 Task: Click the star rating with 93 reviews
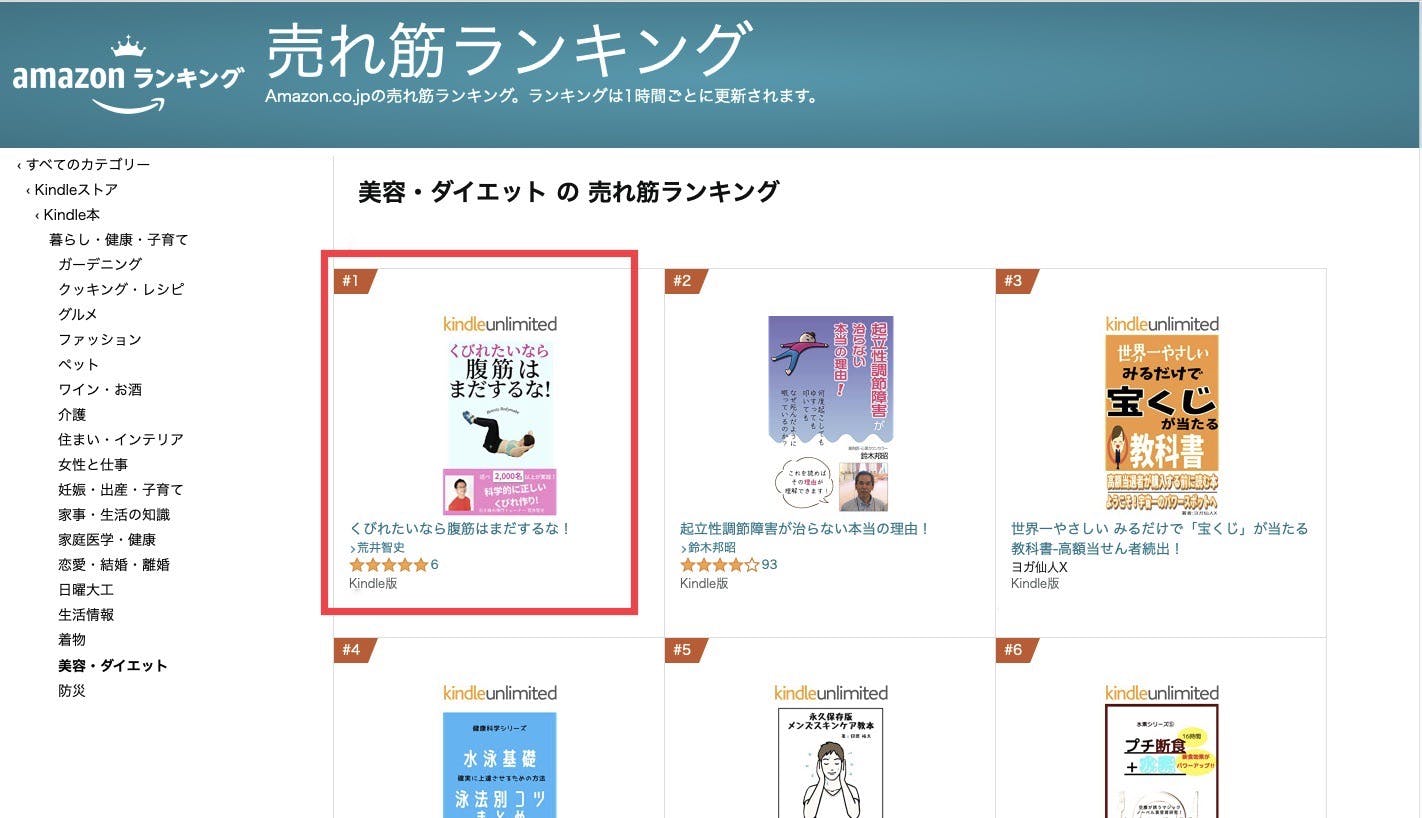[x=719, y=565]
